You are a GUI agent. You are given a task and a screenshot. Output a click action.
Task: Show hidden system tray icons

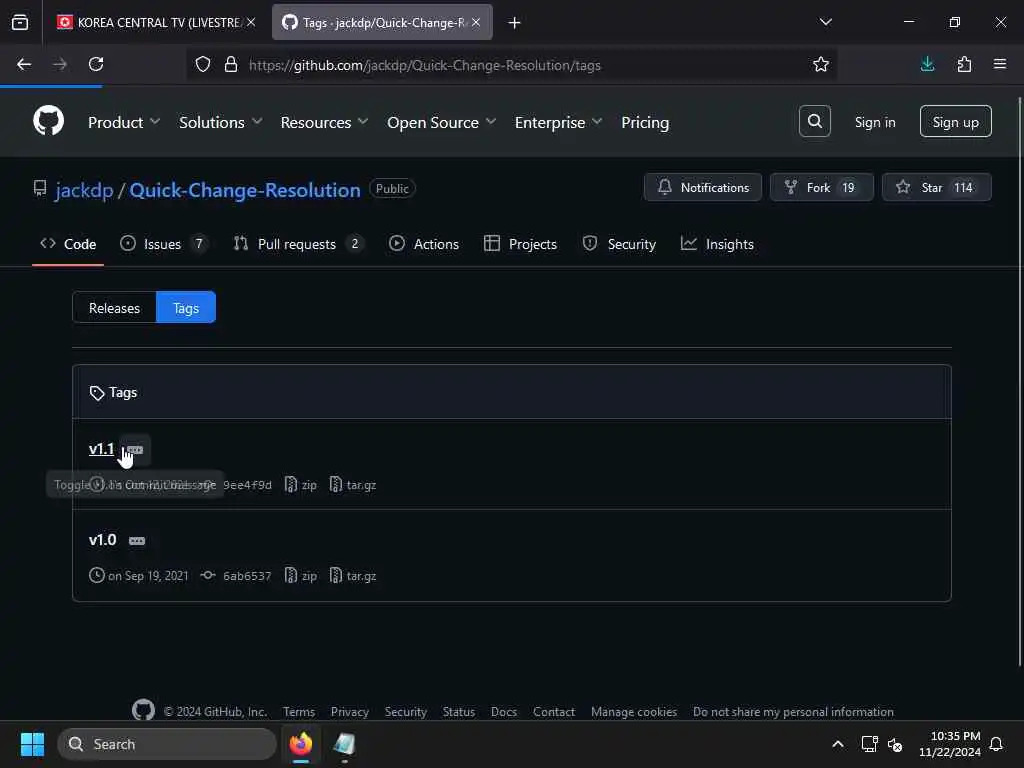838,744
